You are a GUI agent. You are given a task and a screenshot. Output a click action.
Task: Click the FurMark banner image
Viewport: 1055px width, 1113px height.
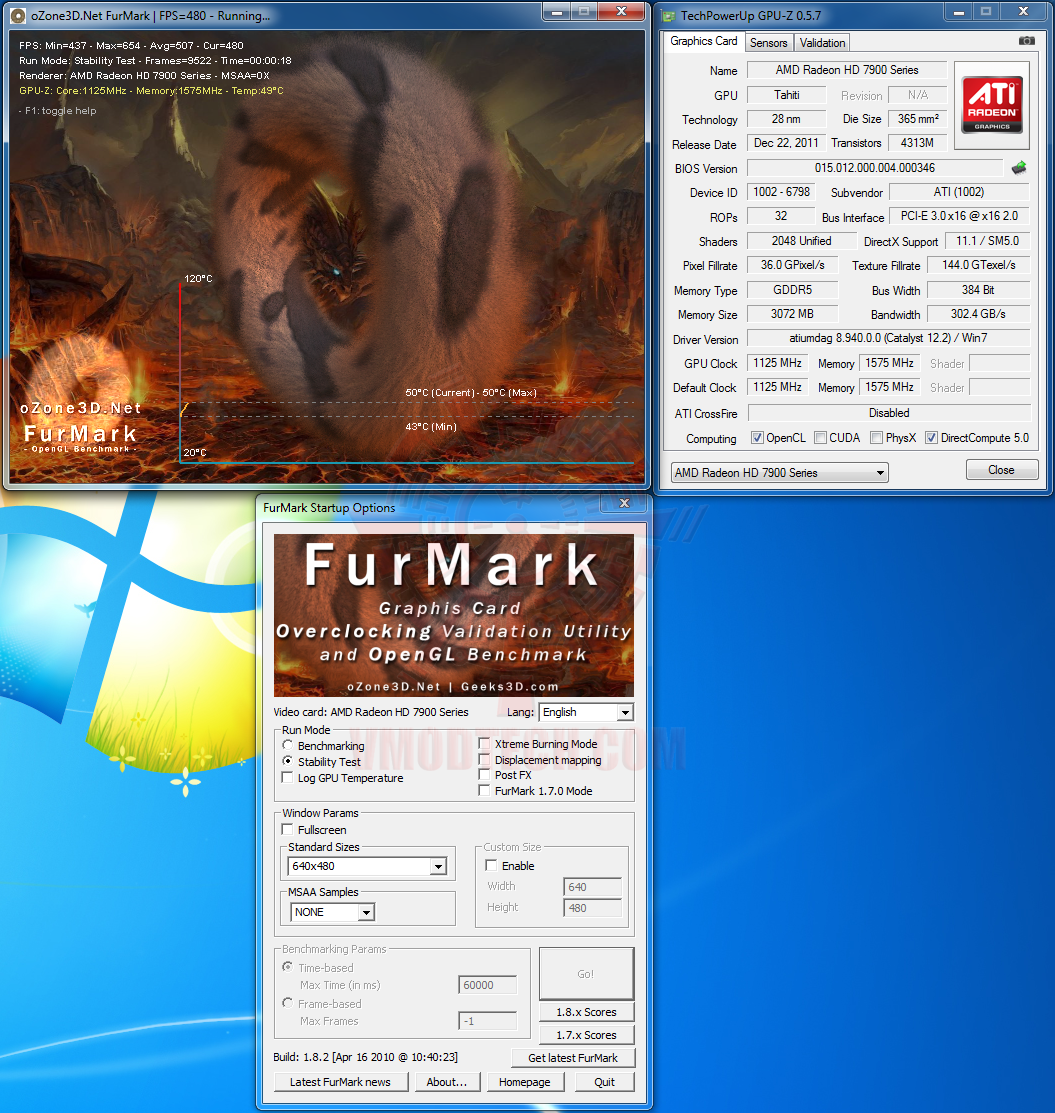click(454, 615)
